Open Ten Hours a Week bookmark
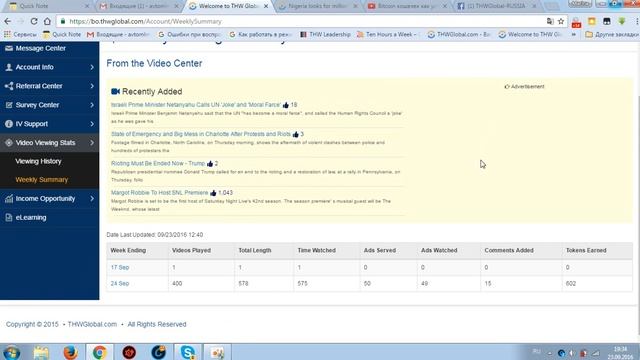640x360 pixels. coord(387,35)
